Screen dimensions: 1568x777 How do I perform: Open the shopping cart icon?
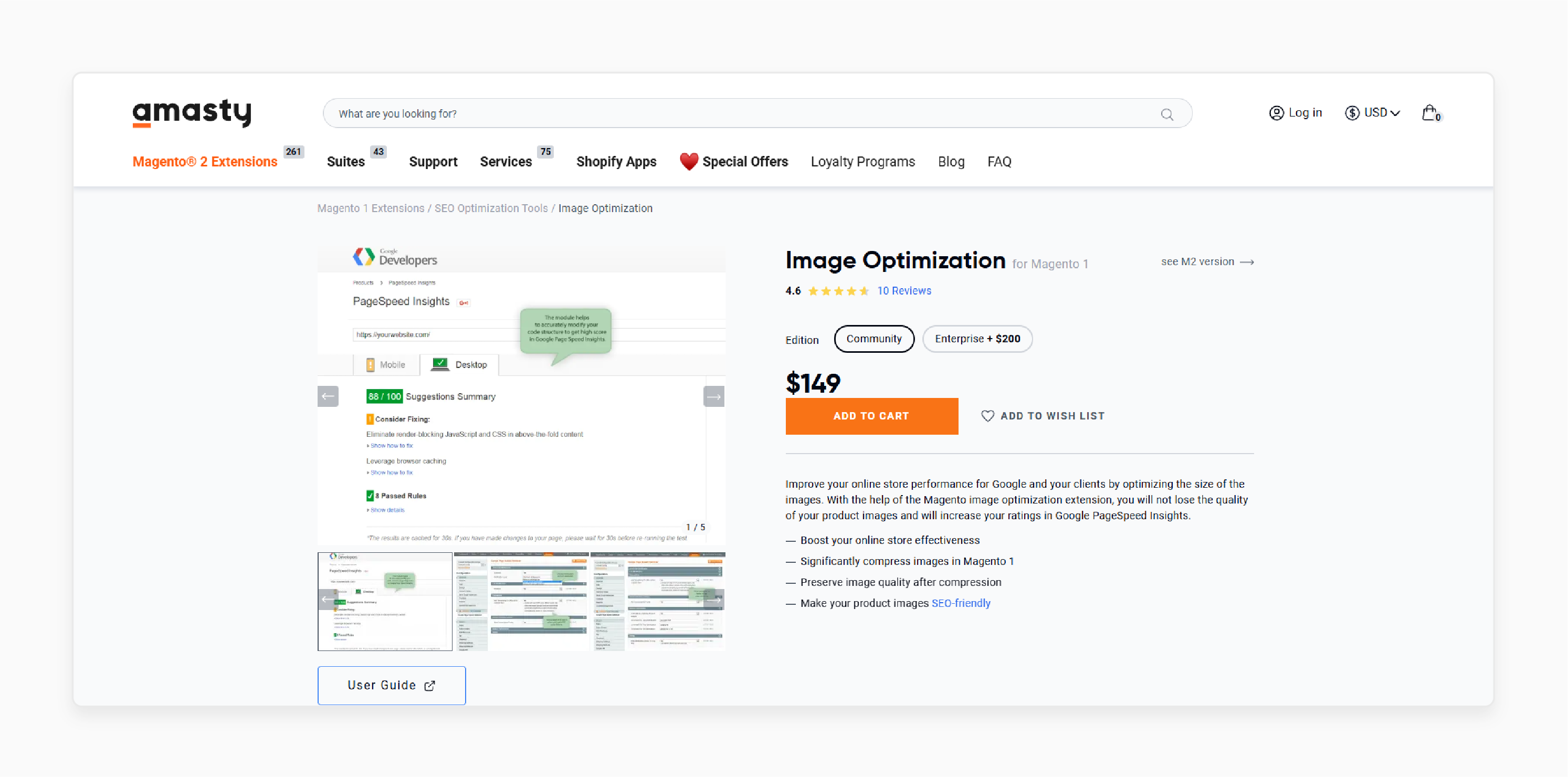tap(1430, 113)
